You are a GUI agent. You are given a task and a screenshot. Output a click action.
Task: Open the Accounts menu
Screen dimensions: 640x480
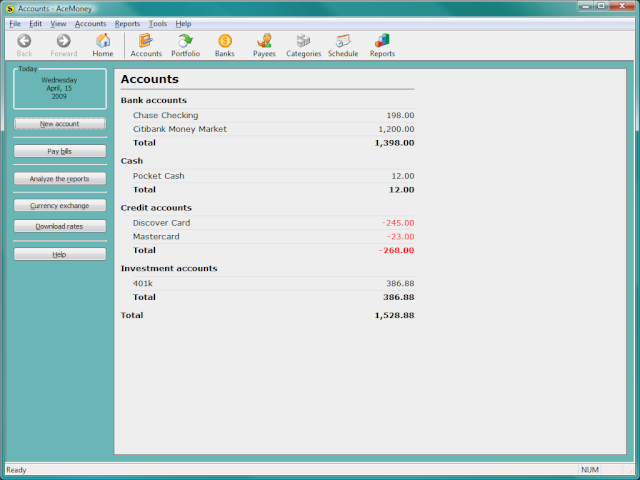pyautogui.click(x=90, y=24)
